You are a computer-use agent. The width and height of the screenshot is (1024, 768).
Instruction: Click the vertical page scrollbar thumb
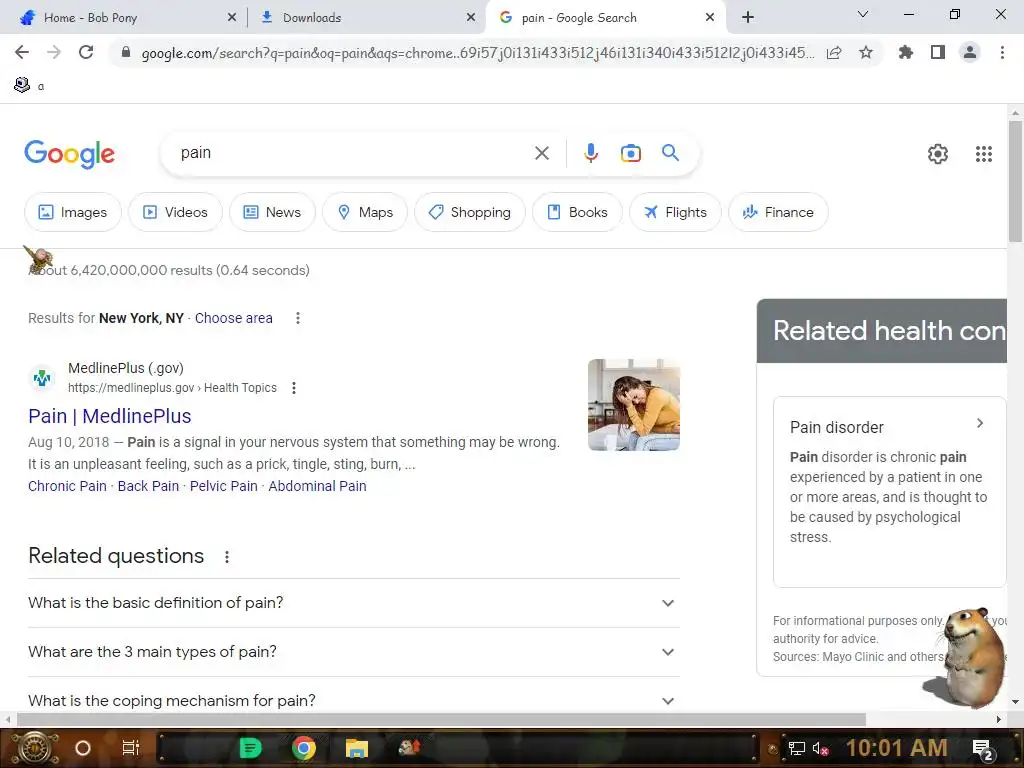point(1015,181)
